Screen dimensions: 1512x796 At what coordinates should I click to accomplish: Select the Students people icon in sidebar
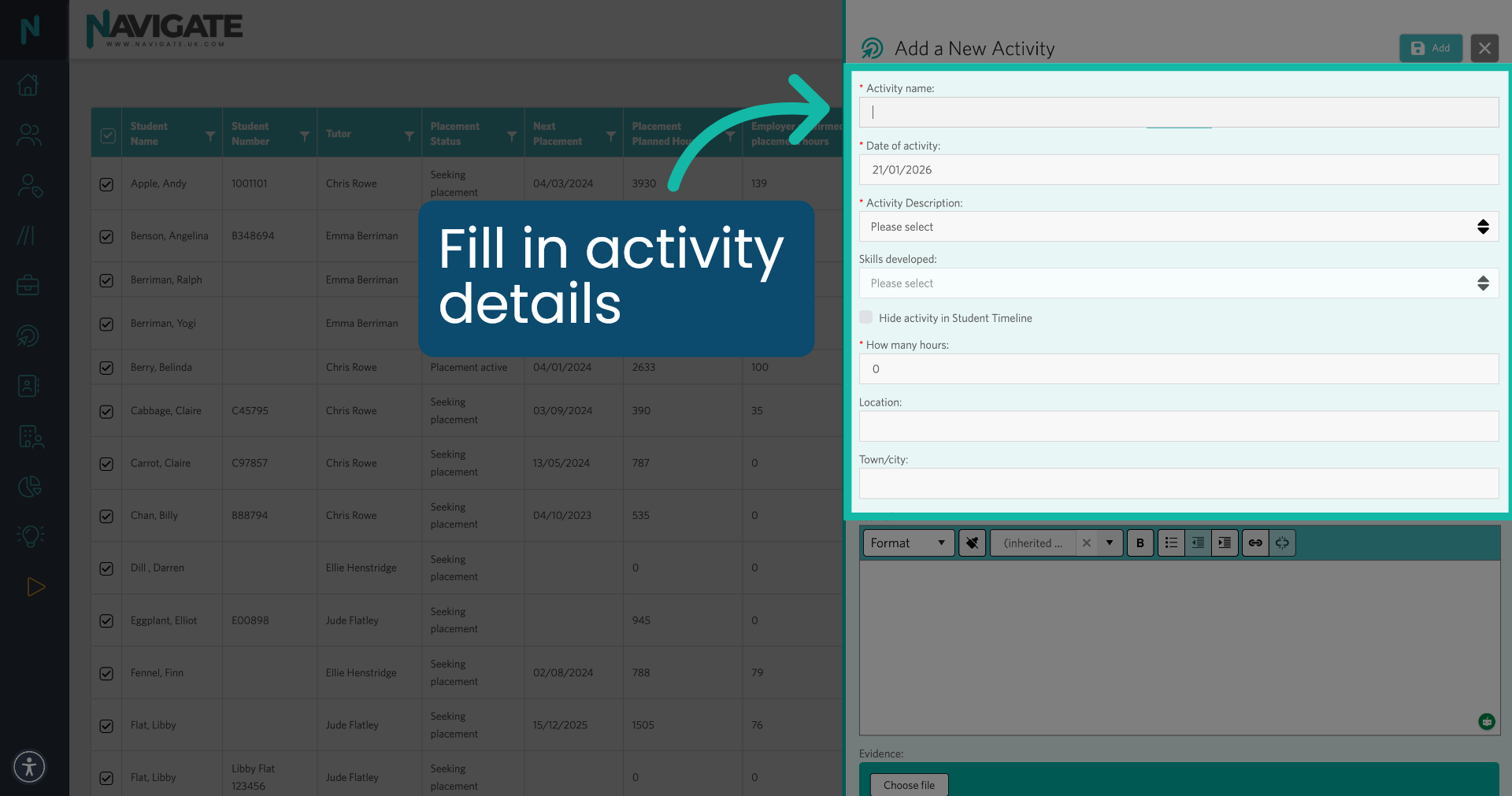[29, 135]
